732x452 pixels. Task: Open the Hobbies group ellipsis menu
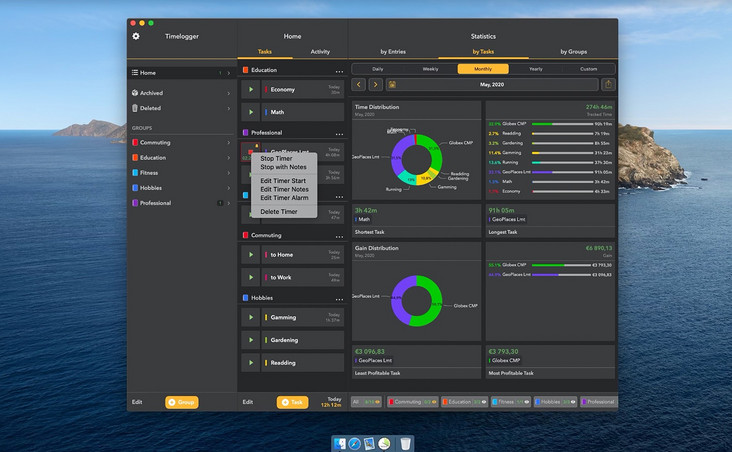(x=339, y=298)
